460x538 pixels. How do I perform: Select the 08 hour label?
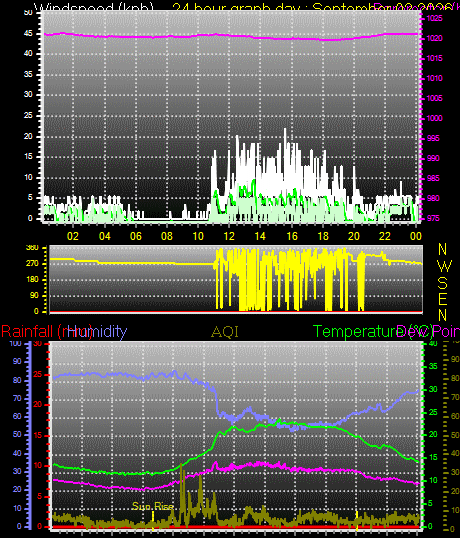[x=167, y=236]
